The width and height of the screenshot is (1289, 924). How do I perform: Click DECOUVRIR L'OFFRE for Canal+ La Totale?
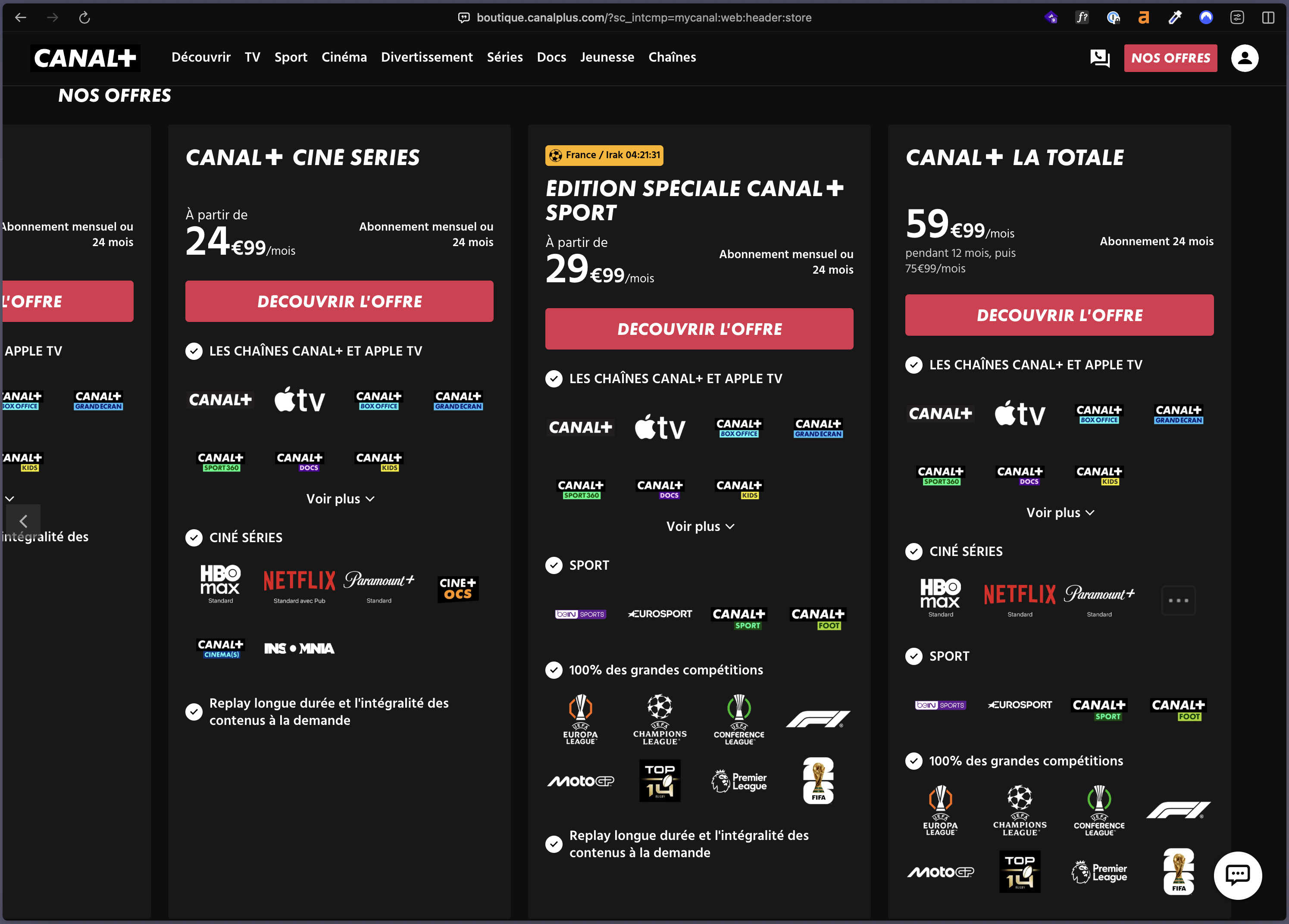[1059, 315]
